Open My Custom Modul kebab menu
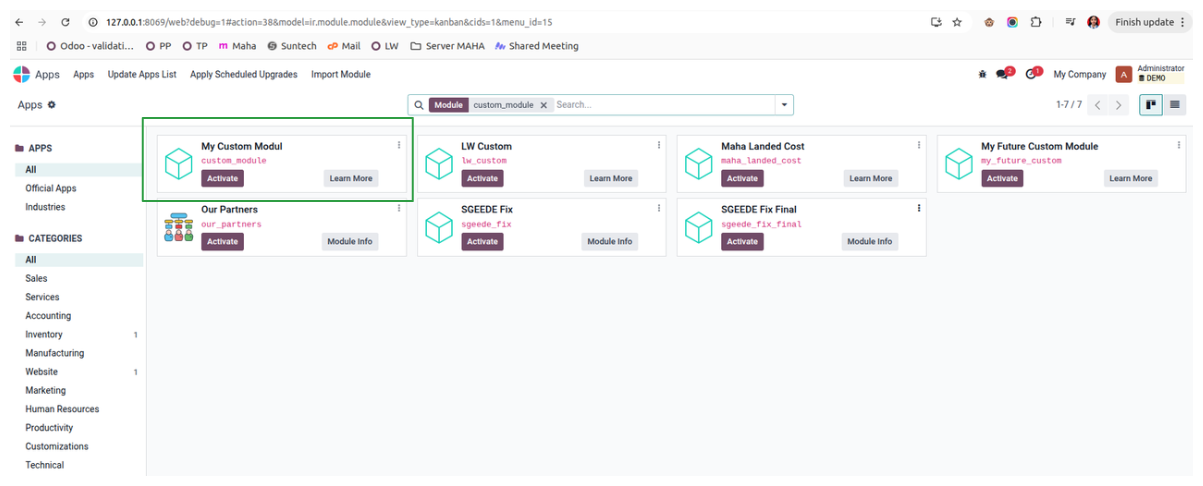This screenshot has width=1203, height=486. 399,146
